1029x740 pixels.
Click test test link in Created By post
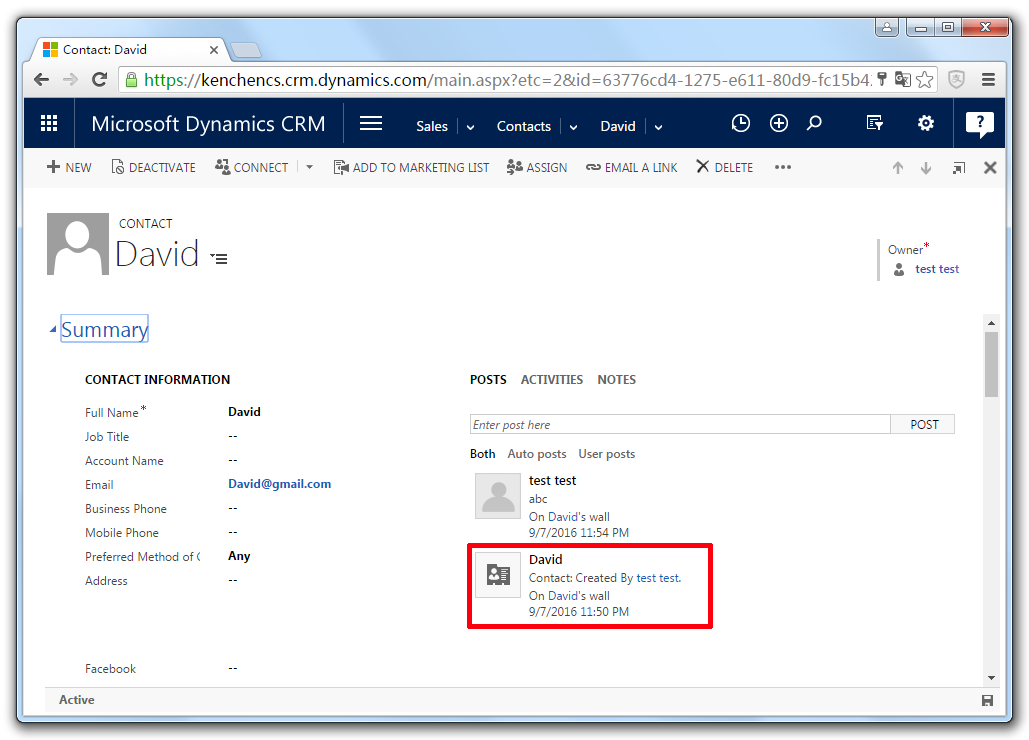(658, 578)
